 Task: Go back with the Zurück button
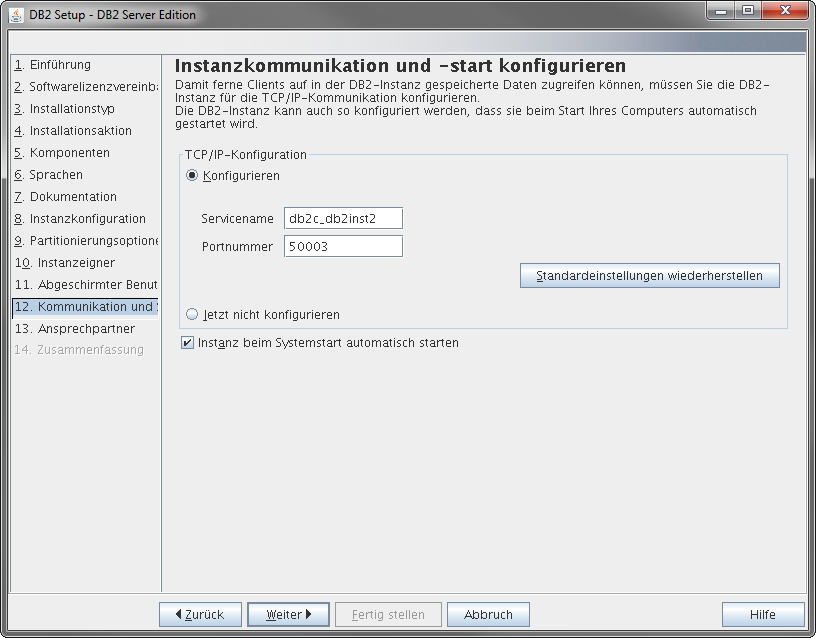click(x=200, y=615)
